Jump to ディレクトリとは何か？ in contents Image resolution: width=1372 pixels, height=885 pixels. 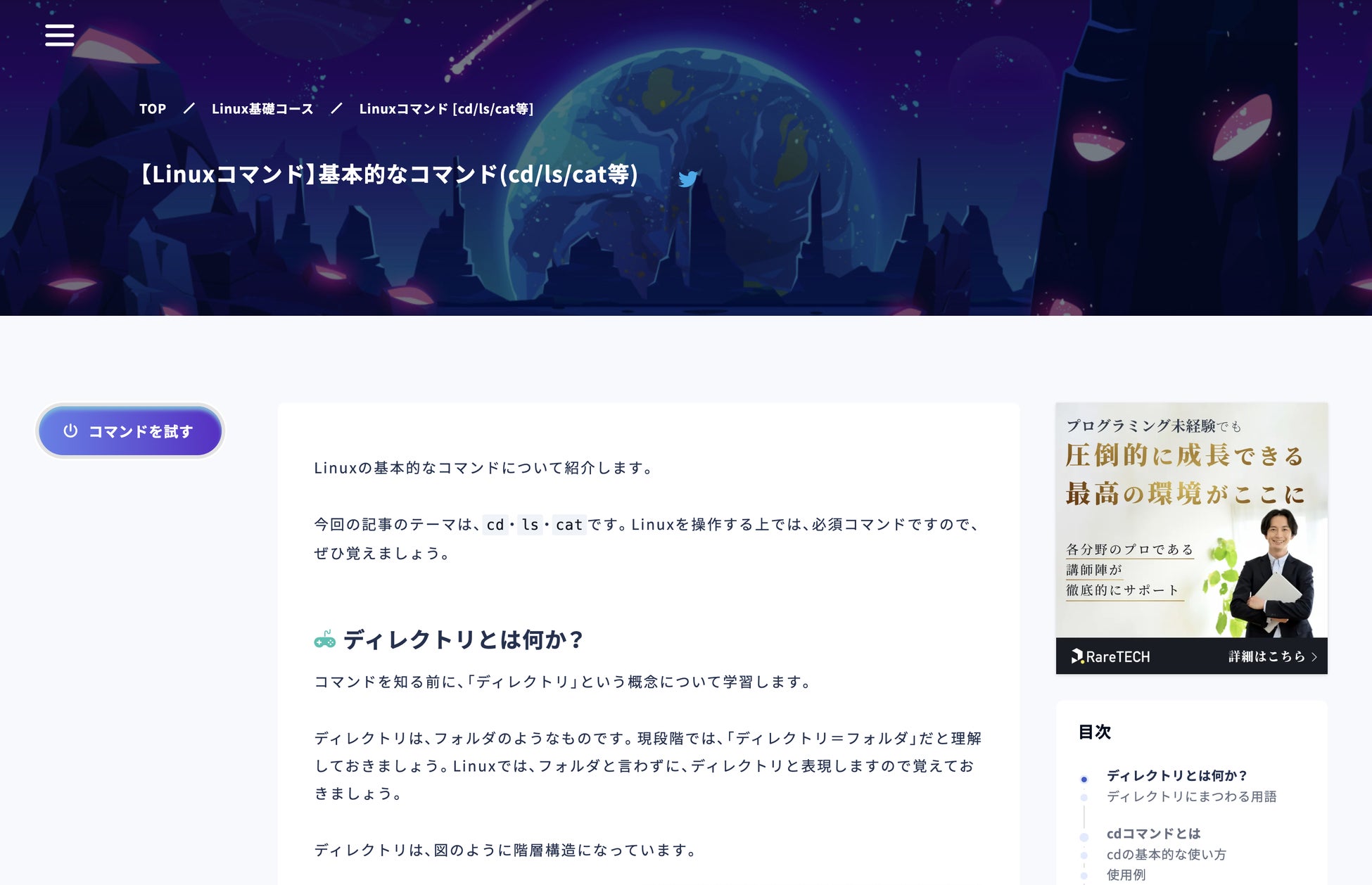pyautogui.click(x=1176, y=775)
